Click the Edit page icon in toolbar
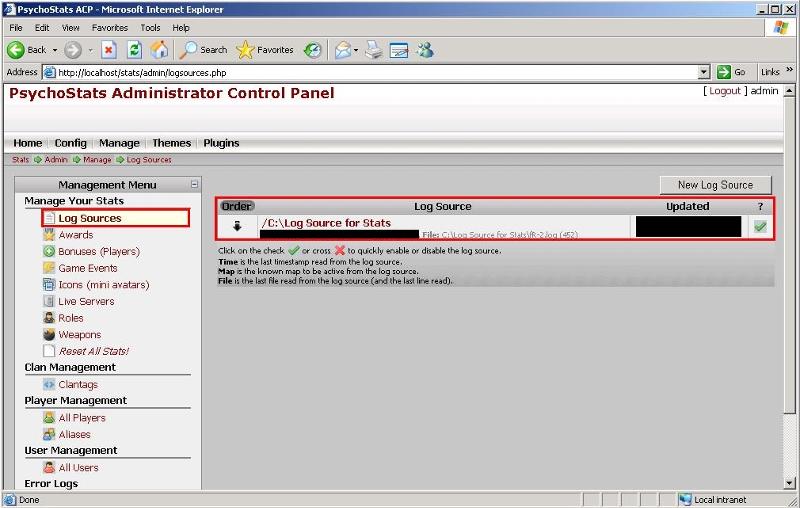The width and height of the screenshot is (800, 508). click(x=399, y=50)
